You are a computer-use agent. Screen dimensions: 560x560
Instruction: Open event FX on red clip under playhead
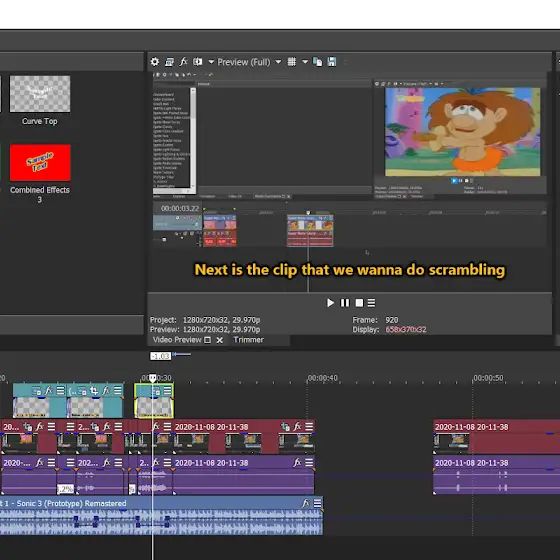tap(156, 426)
